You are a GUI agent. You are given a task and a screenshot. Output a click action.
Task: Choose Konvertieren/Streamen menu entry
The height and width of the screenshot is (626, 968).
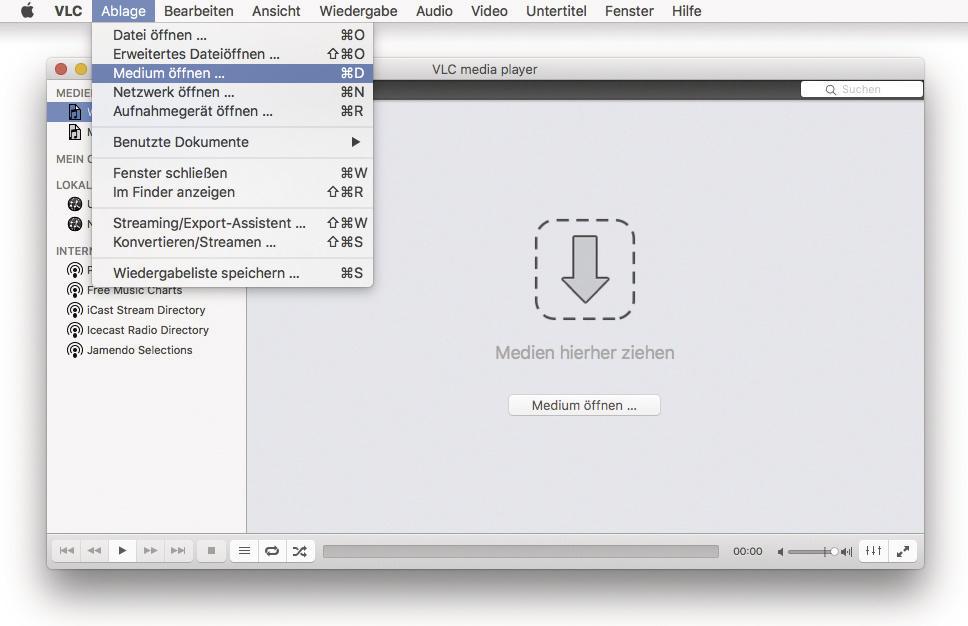pyautogui.click(x=233, y=243)
